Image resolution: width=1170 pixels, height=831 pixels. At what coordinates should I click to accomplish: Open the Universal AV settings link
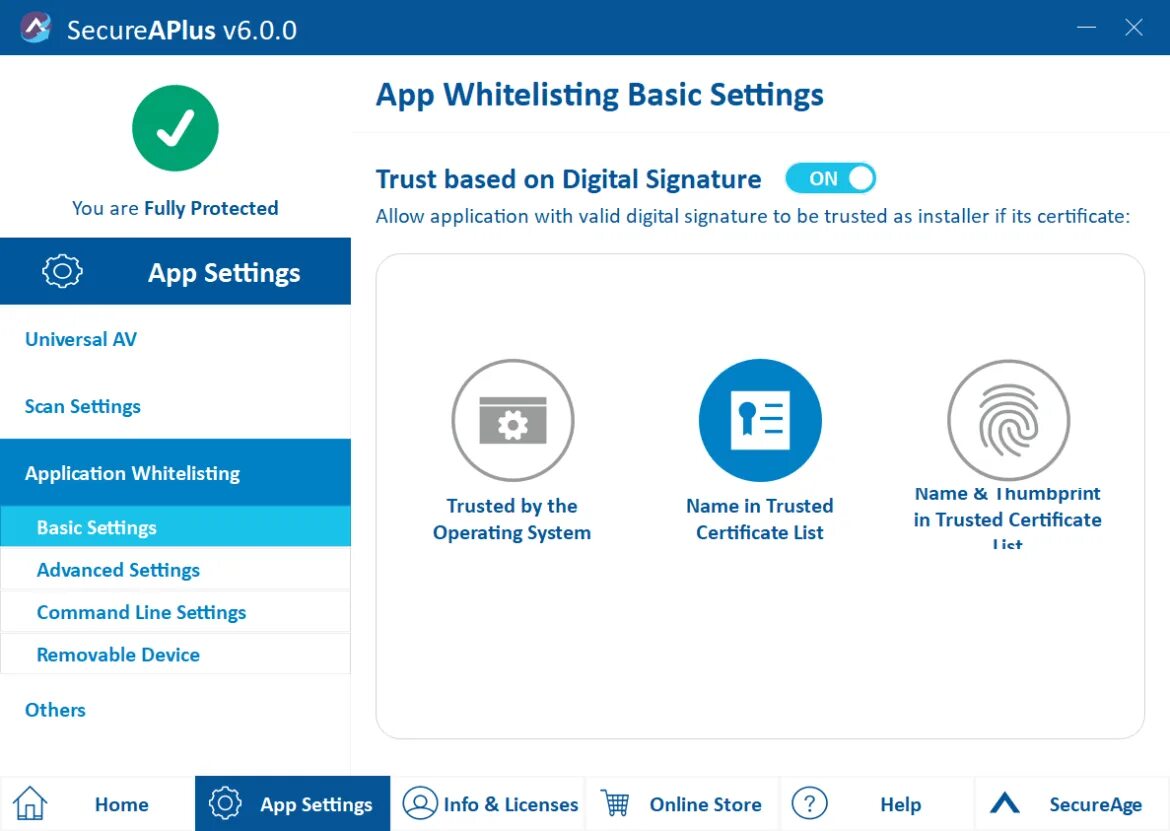pos(80,339)
